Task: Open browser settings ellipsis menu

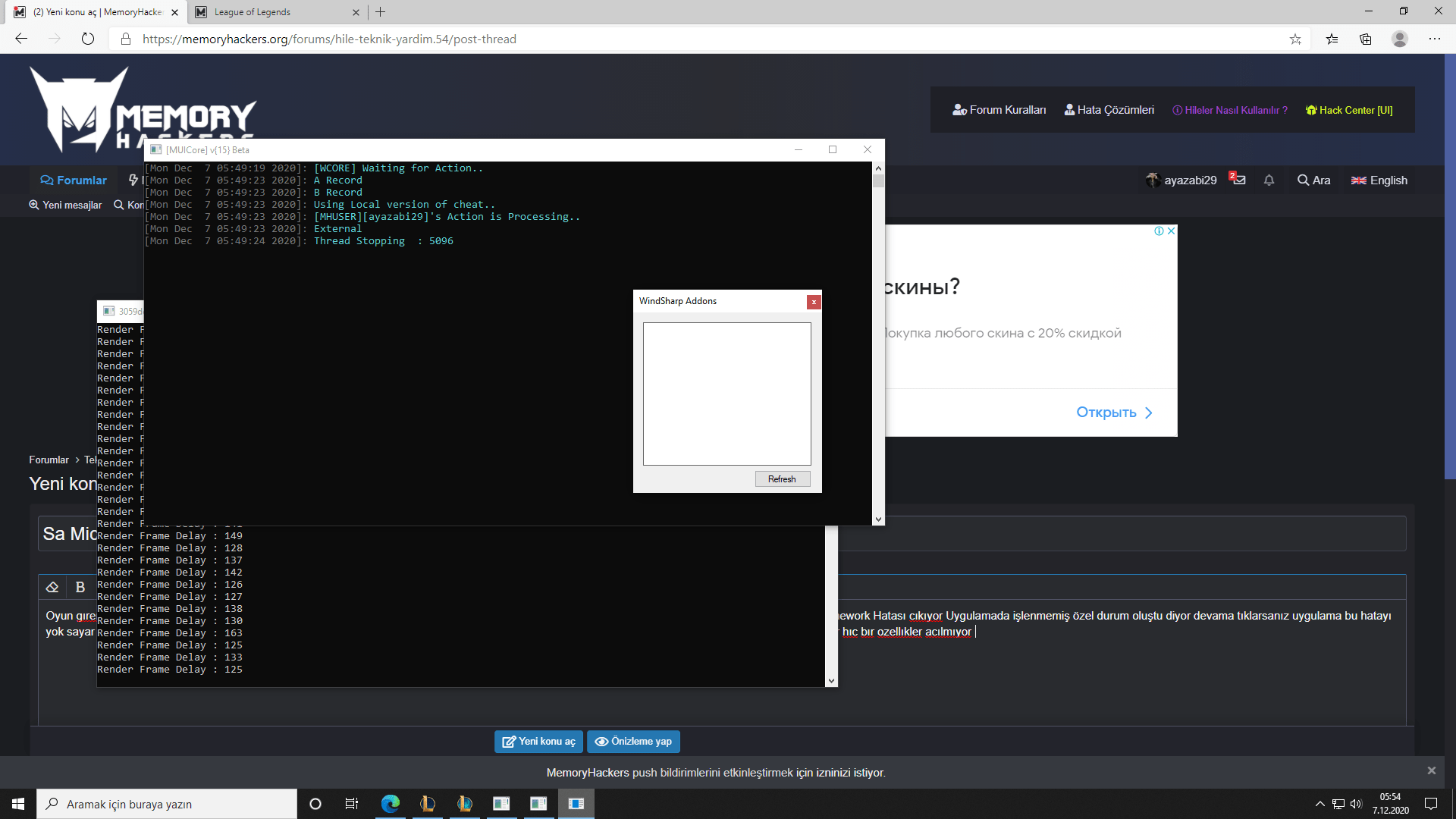Action: tap(1435, 39)
